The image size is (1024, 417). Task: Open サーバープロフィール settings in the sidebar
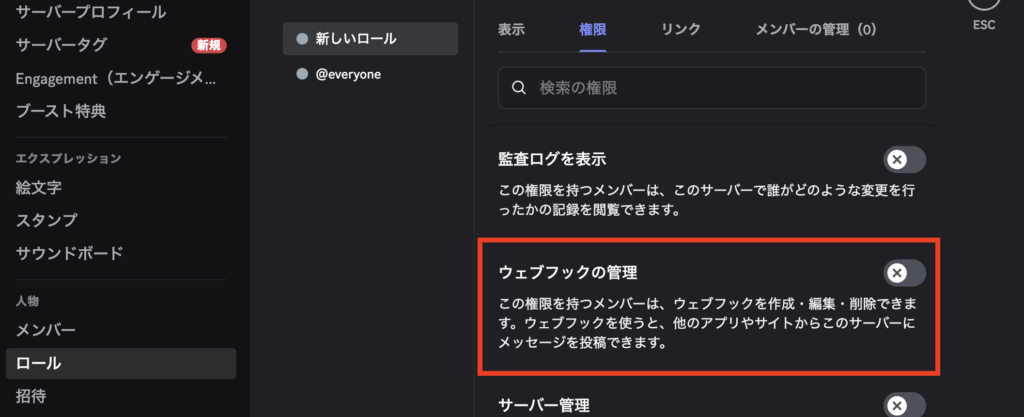click(90, 13)
